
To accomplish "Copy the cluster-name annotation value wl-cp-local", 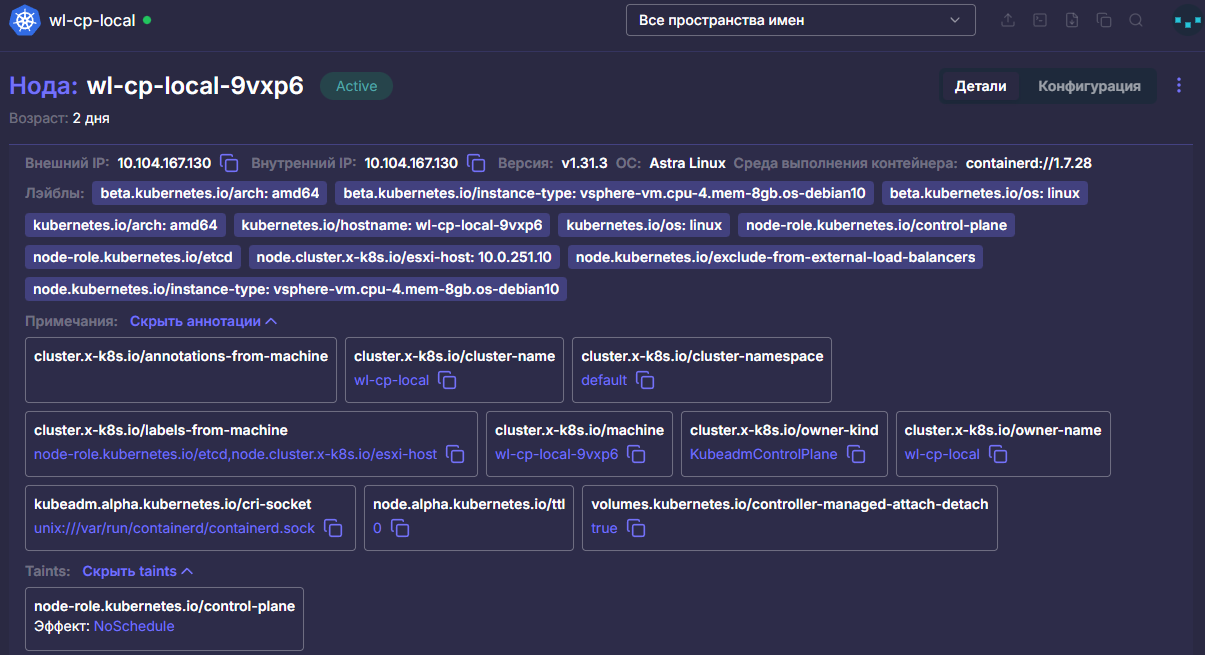I will (447, 381).
